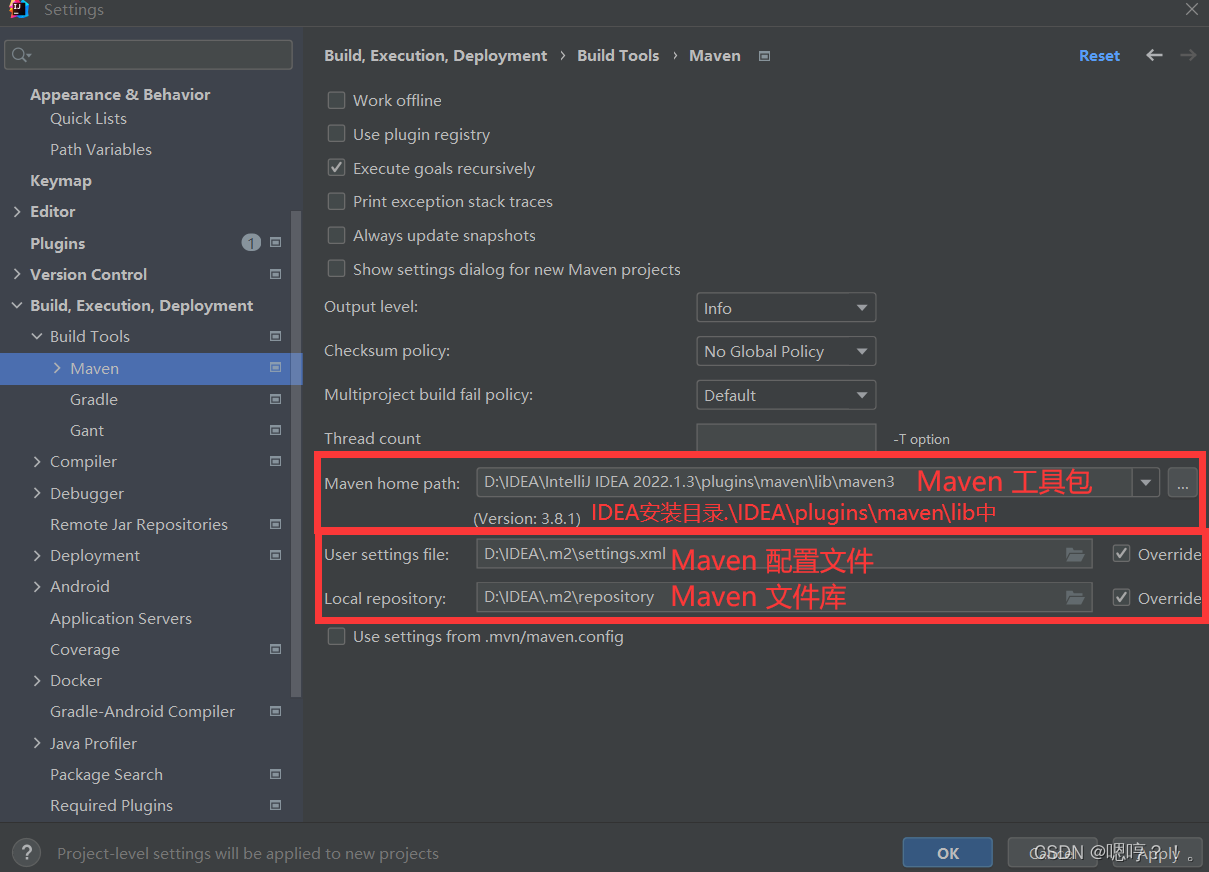Collapse Build, Execution, Deployment node
The image size is (1209, 872).
pos(17,305)
